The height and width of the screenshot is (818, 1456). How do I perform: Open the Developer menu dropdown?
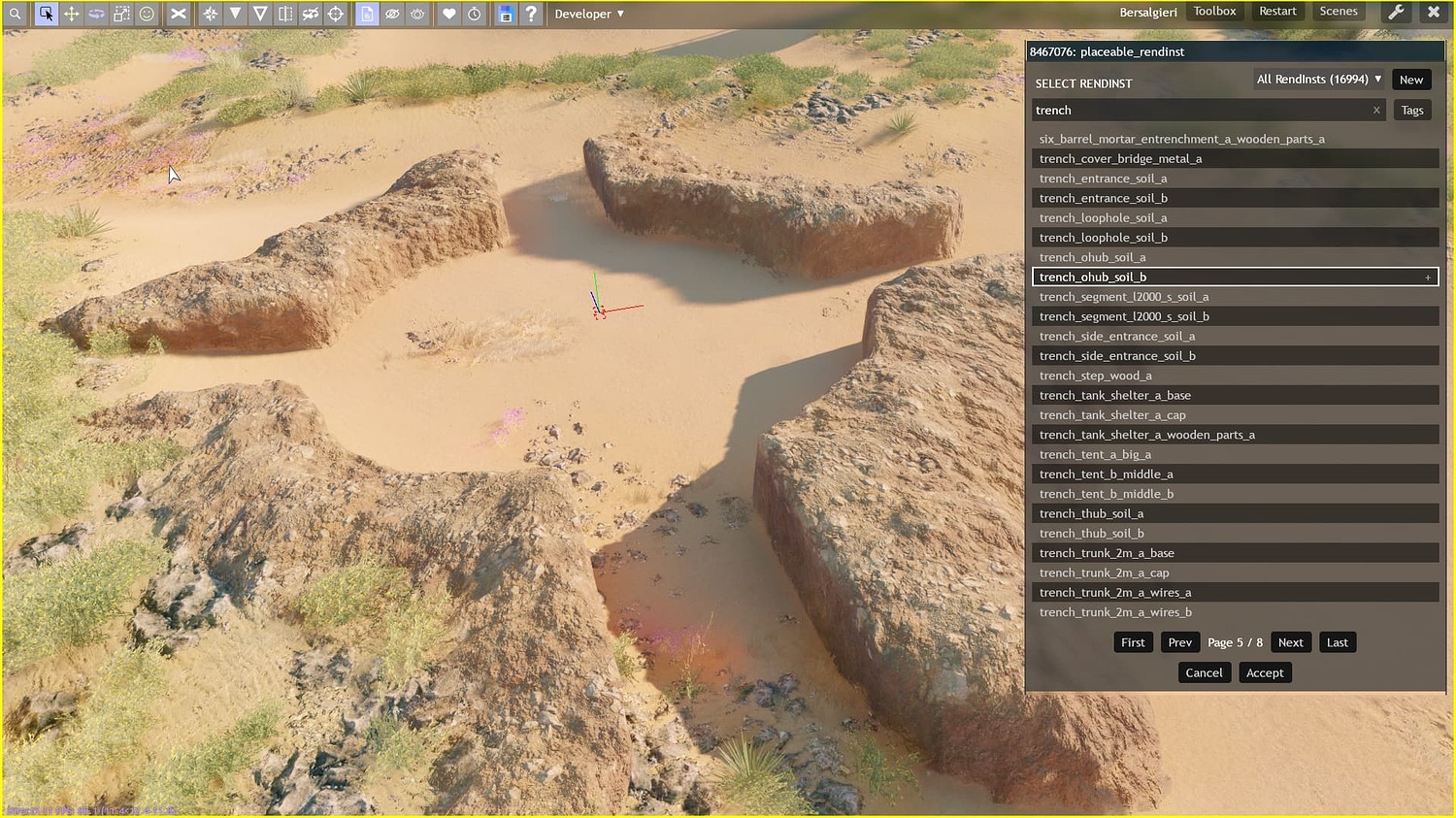[588, 14]
